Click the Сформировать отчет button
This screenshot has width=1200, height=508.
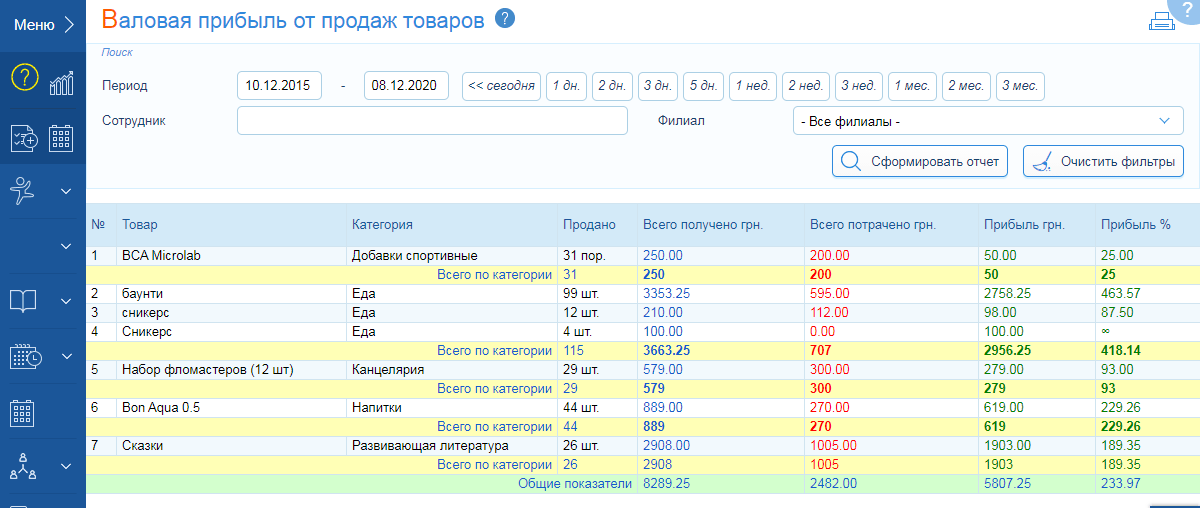click(x=920, y=161)
